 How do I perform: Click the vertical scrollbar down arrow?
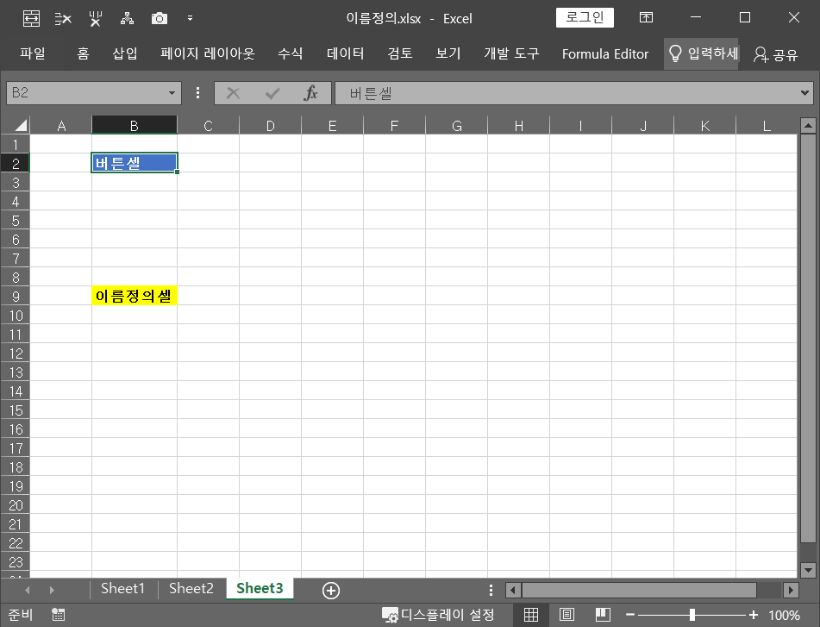pos(808,569)
